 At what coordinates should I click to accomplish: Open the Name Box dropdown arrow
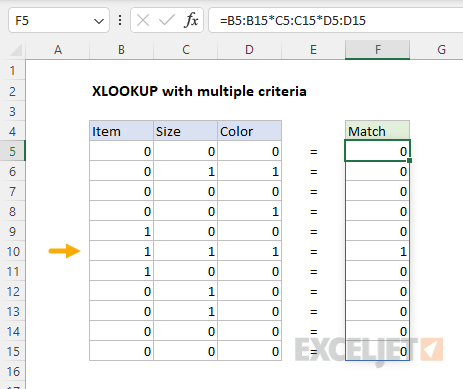point(99,21)
